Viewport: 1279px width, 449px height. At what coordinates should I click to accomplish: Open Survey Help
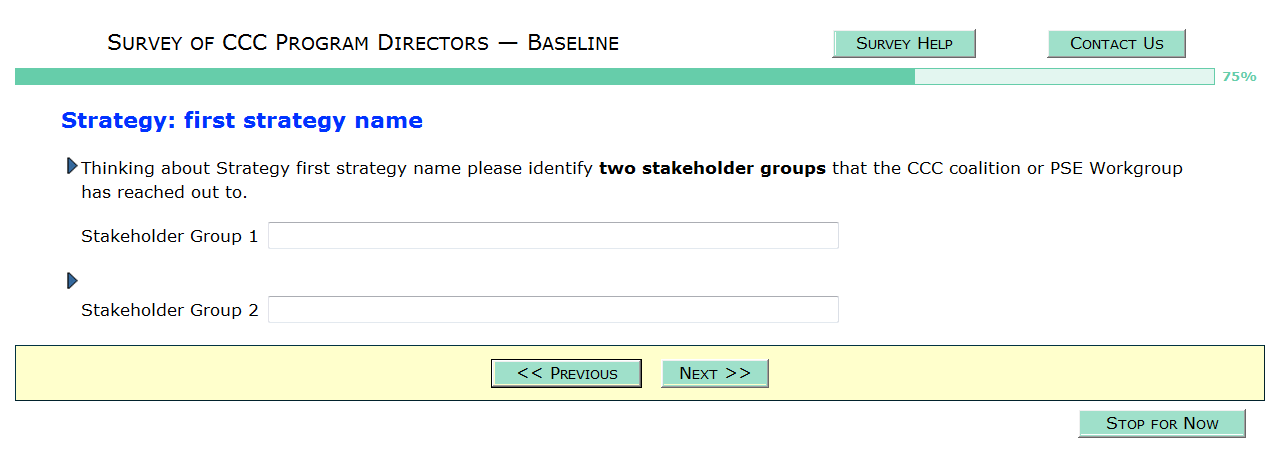point(903,44)
